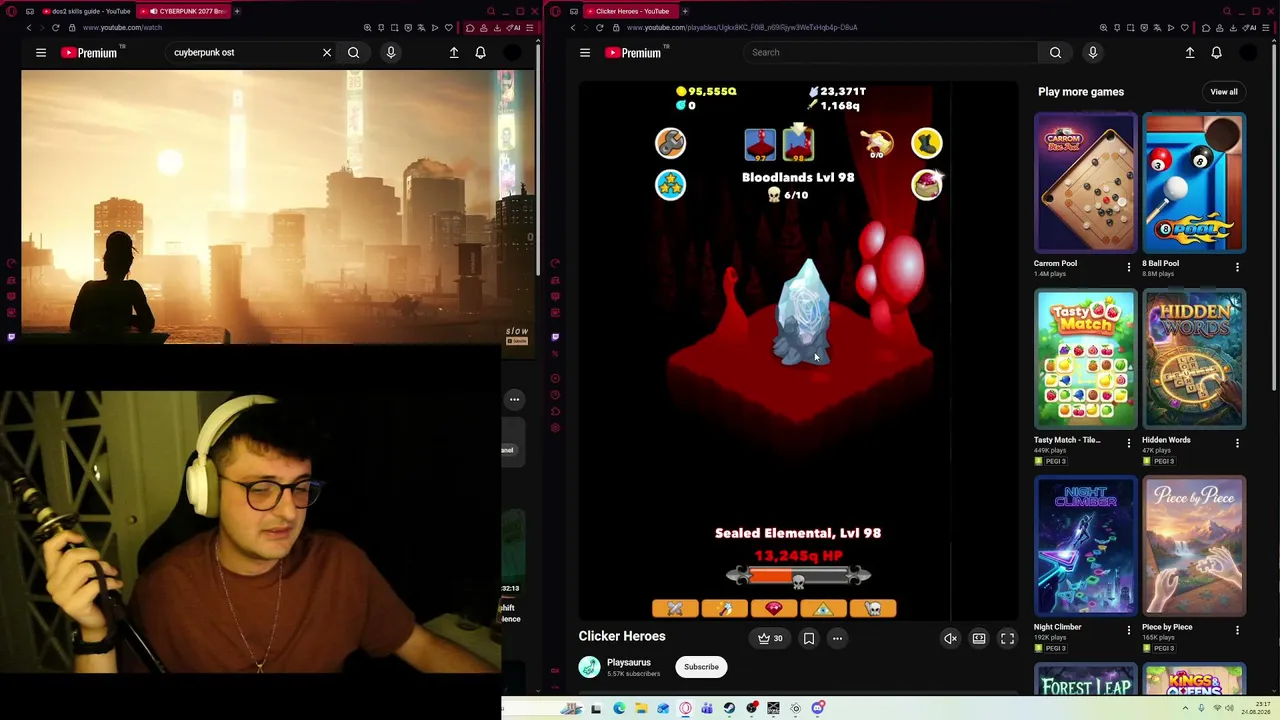
Task: Start voice search in the Cyberpunk video window
Action: click(x=391, y=52)
